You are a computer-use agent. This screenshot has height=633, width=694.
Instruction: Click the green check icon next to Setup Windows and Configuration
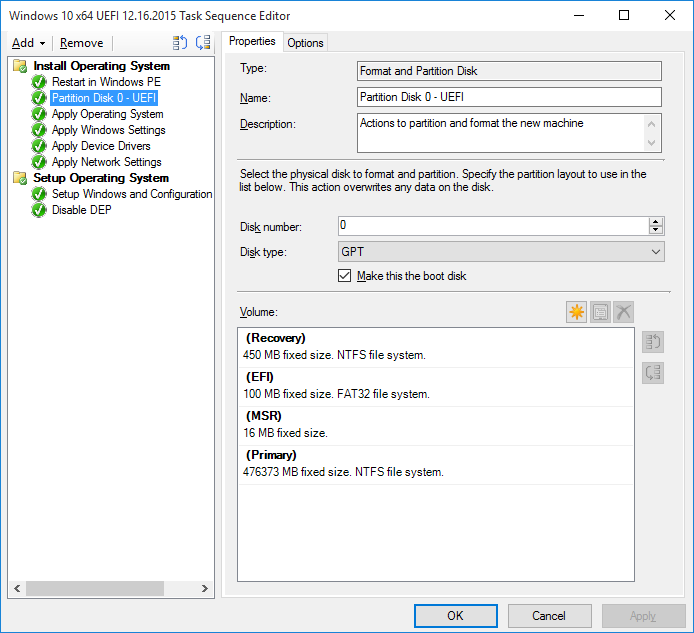[x=39, y=194]
